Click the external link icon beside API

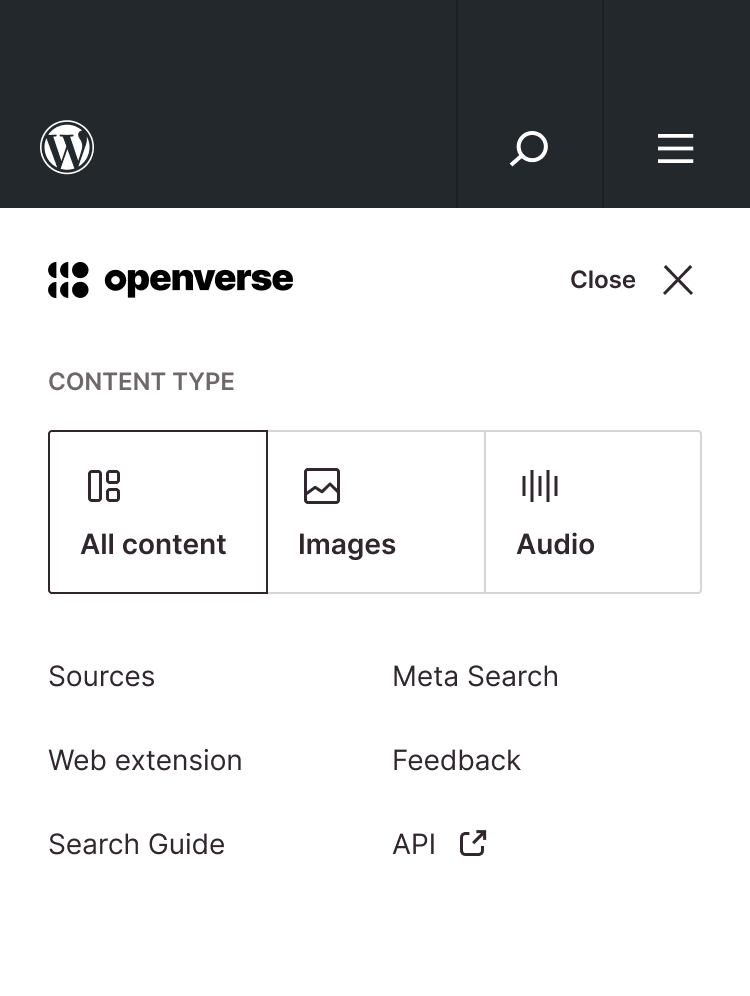[x=471, y=843]
